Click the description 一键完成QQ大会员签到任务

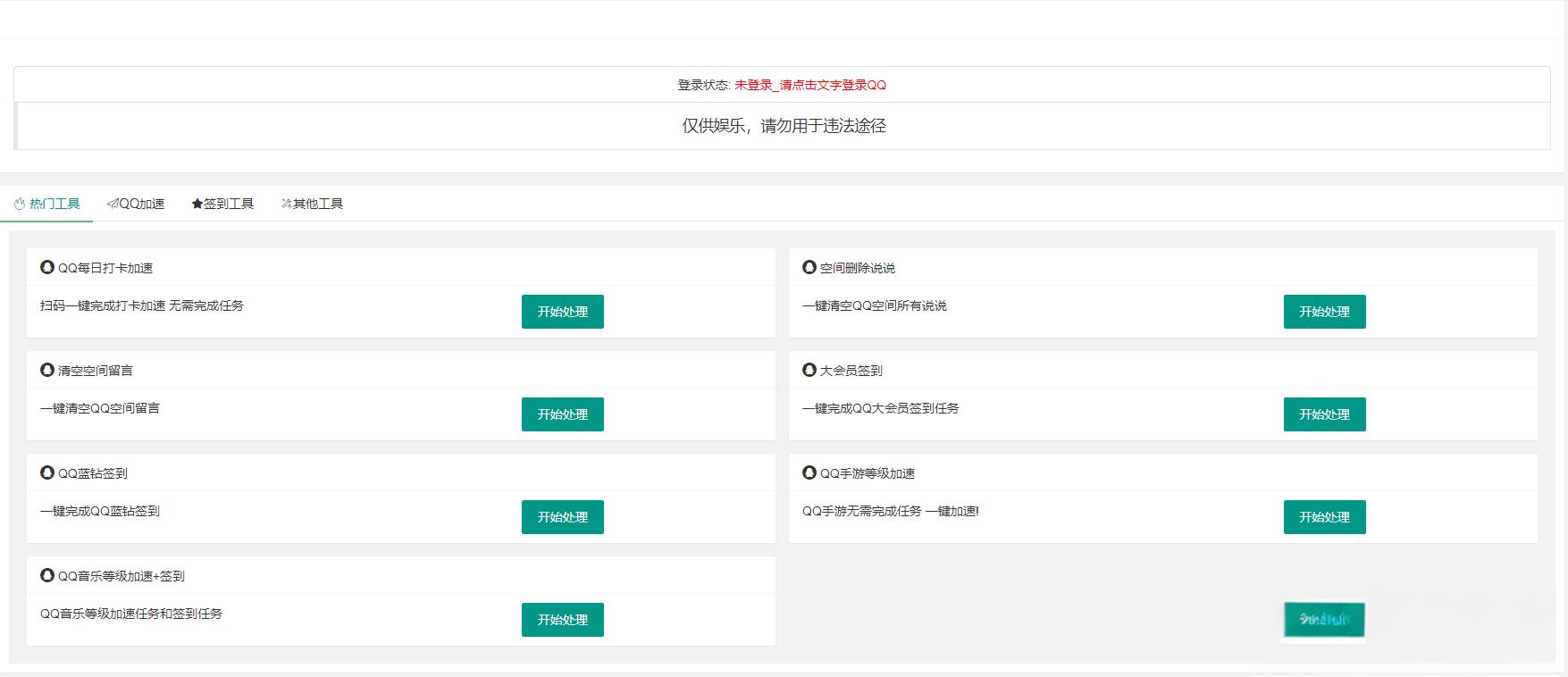[x=881, y=408]
